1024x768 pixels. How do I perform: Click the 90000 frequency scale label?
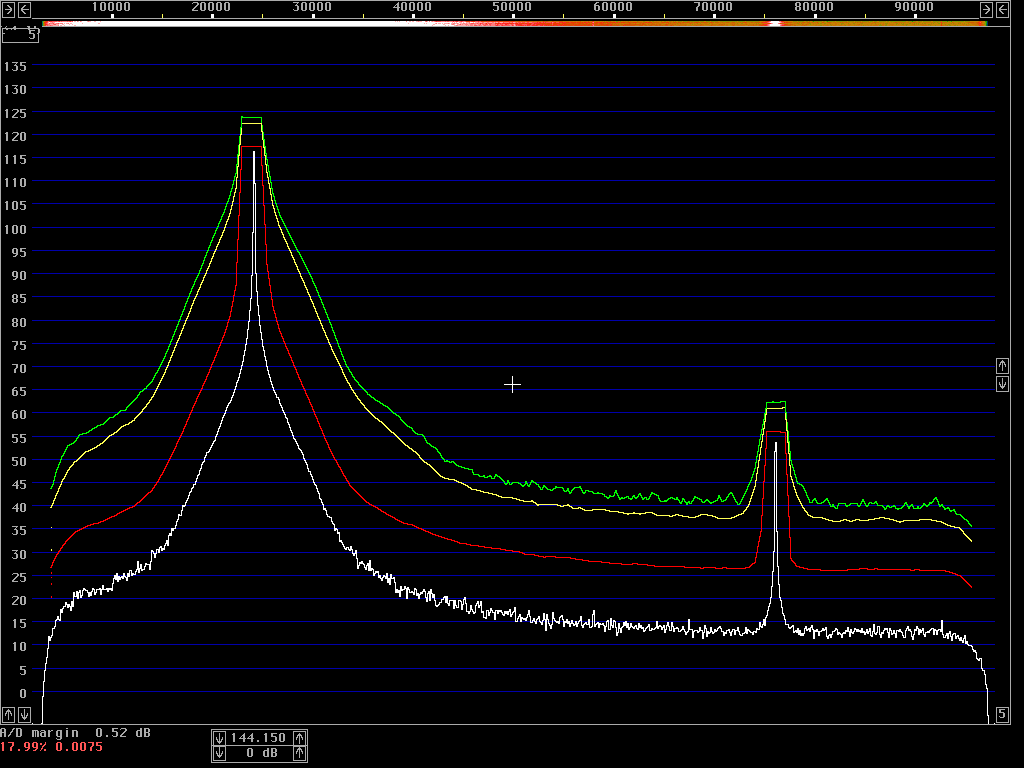click(x=914, y=7)
